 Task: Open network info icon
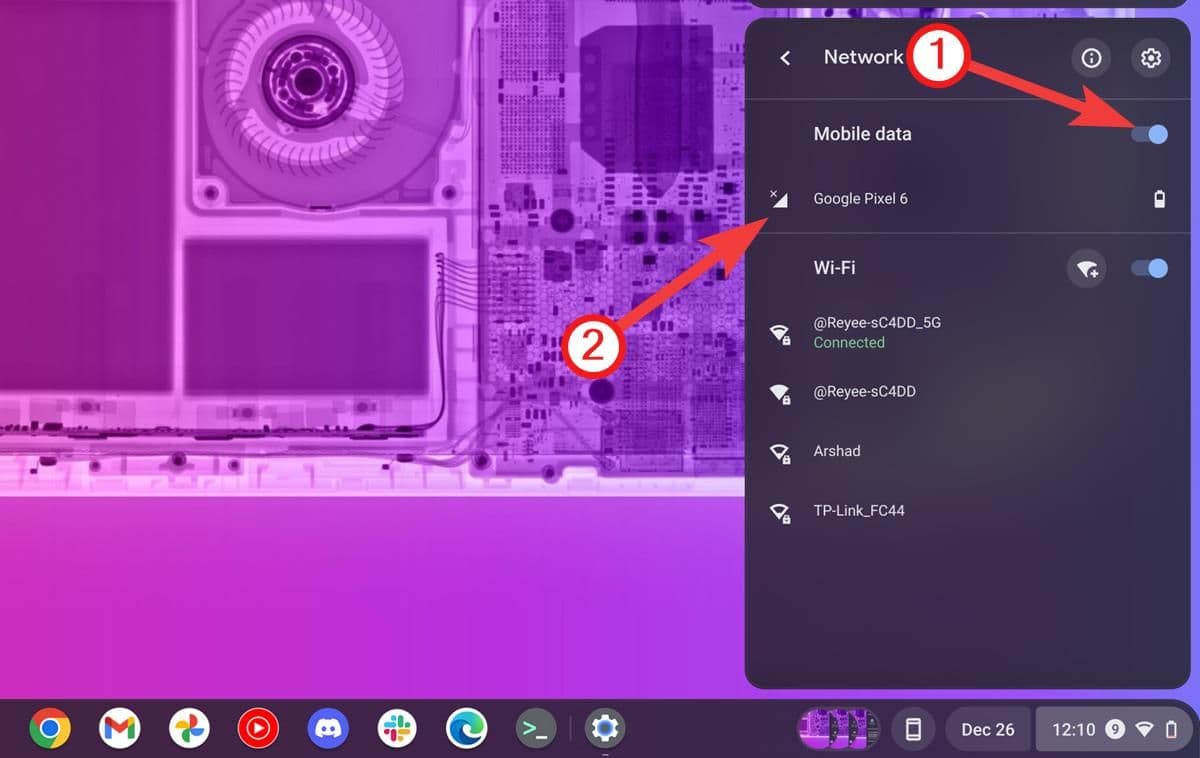(1091, 58)
